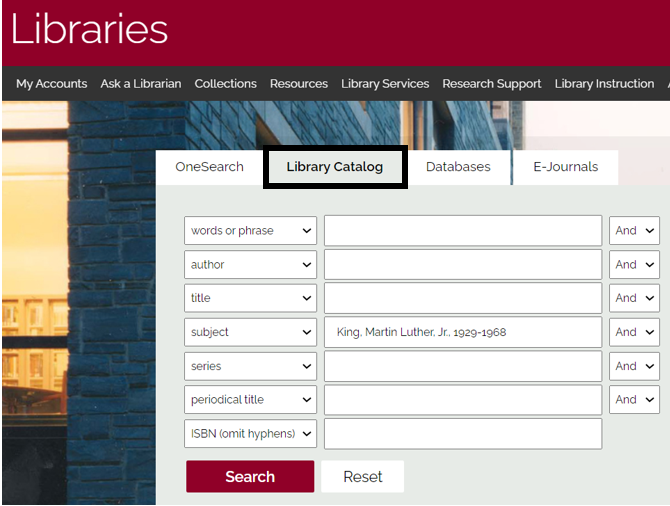This screenshot has width=670, height=506.
Task: Click the red Search button
Action: coord(250,477)
